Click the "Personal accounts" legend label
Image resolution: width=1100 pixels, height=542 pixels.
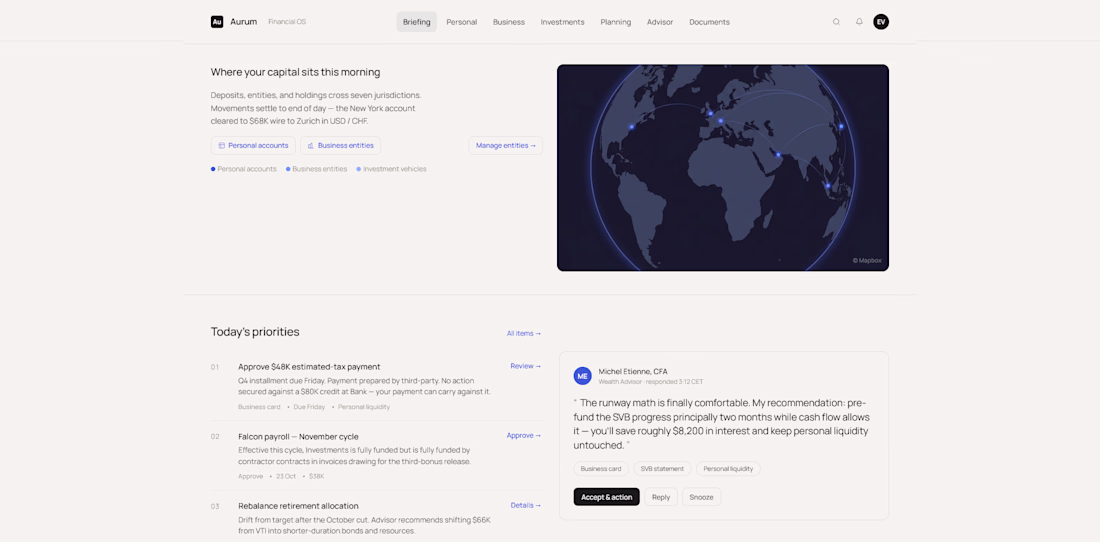click(x=246, y=169)
